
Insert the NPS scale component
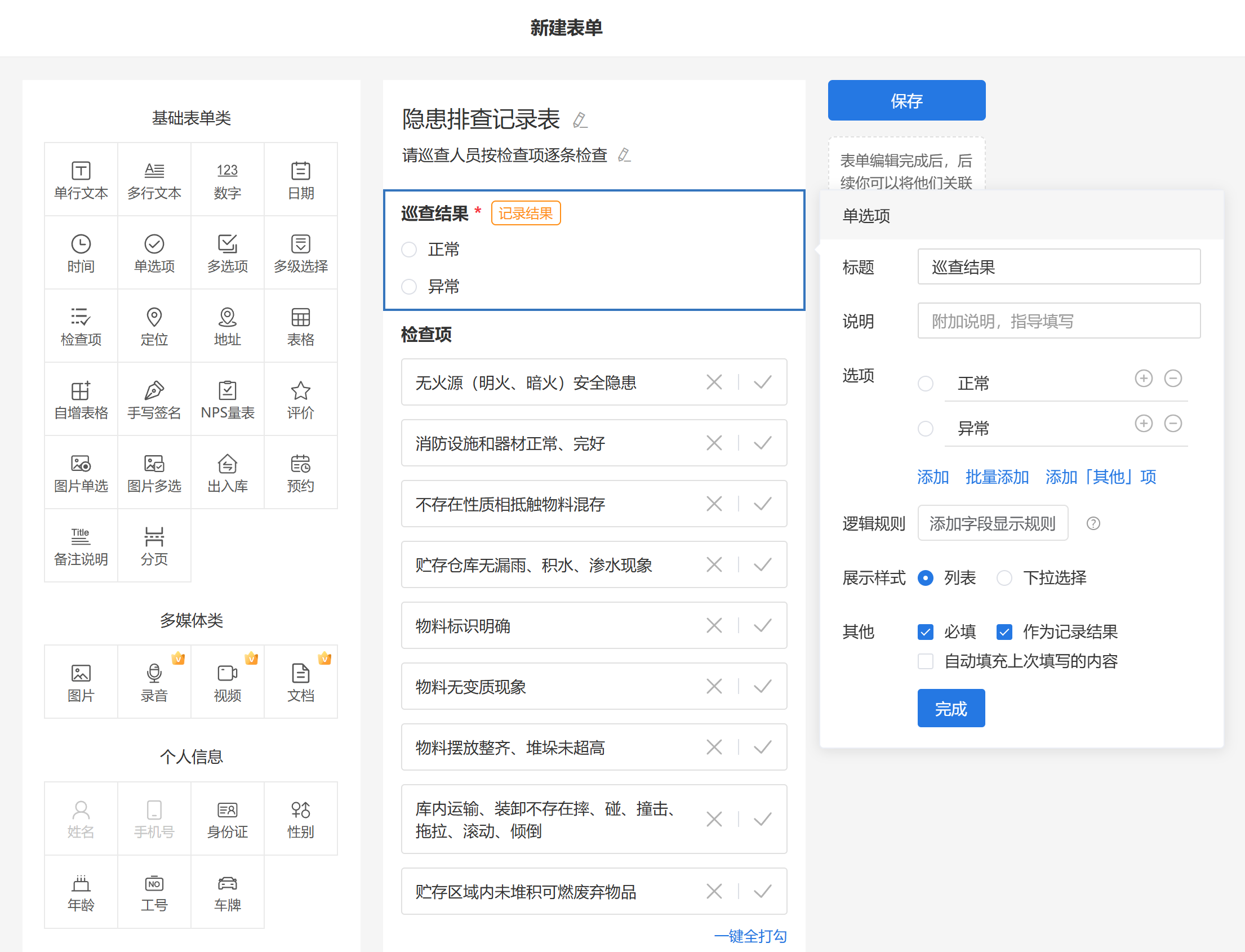point(227,399)
